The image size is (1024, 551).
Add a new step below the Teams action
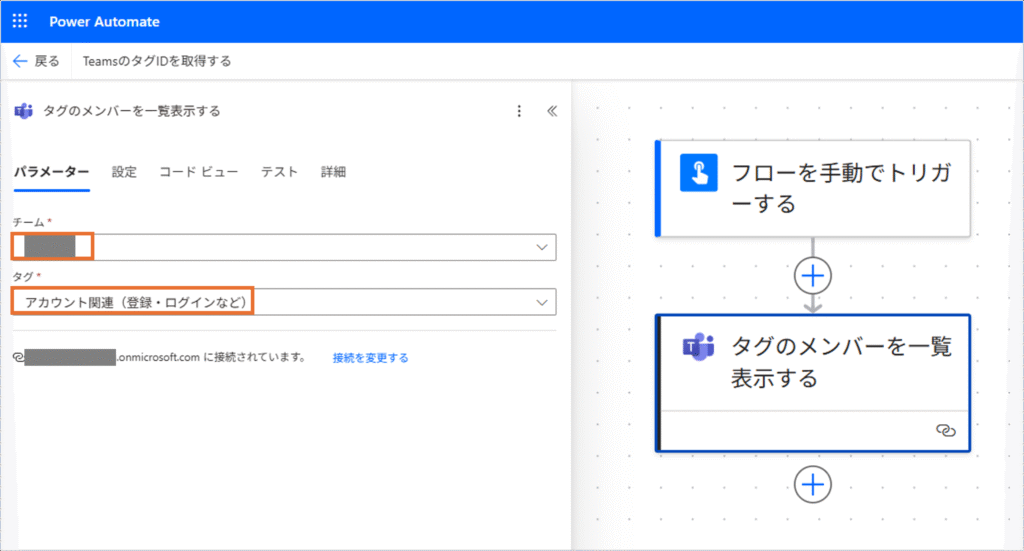[x=812, y=484]
